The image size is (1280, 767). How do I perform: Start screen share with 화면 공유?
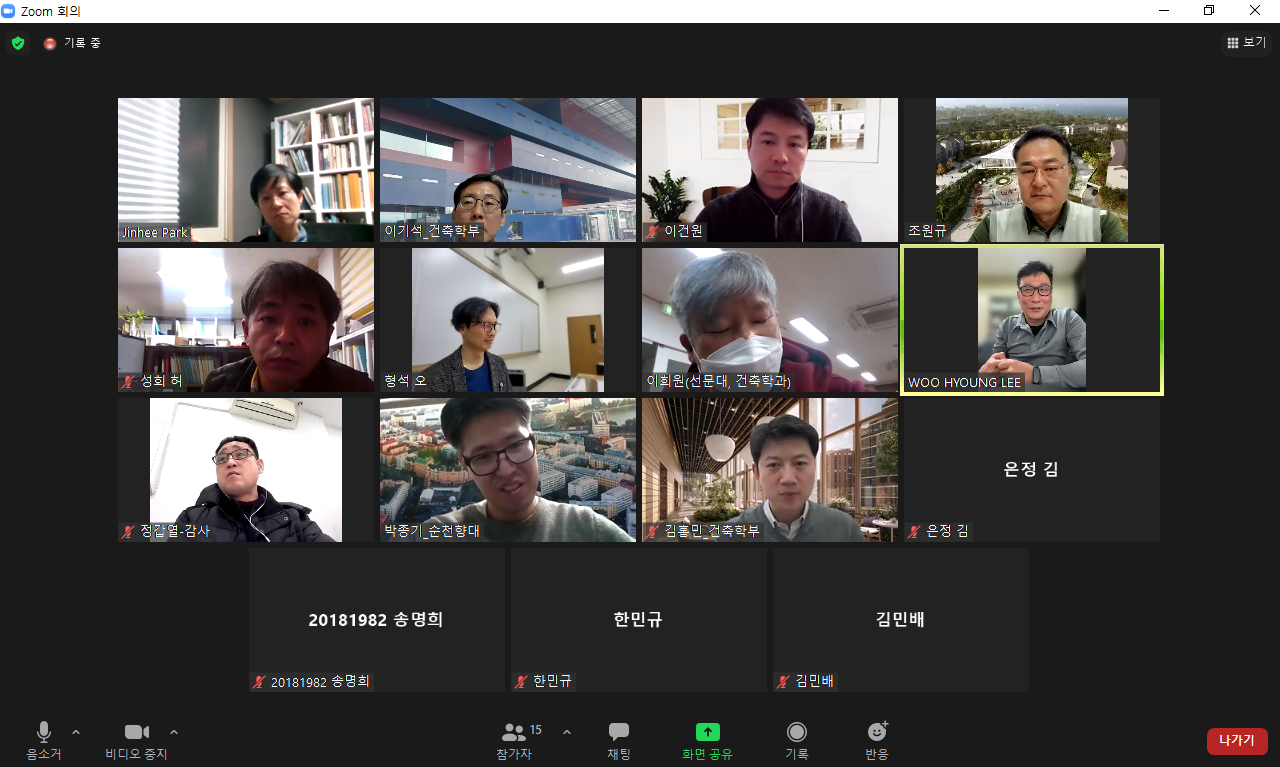pyautogui.click(x=707, y=733)
